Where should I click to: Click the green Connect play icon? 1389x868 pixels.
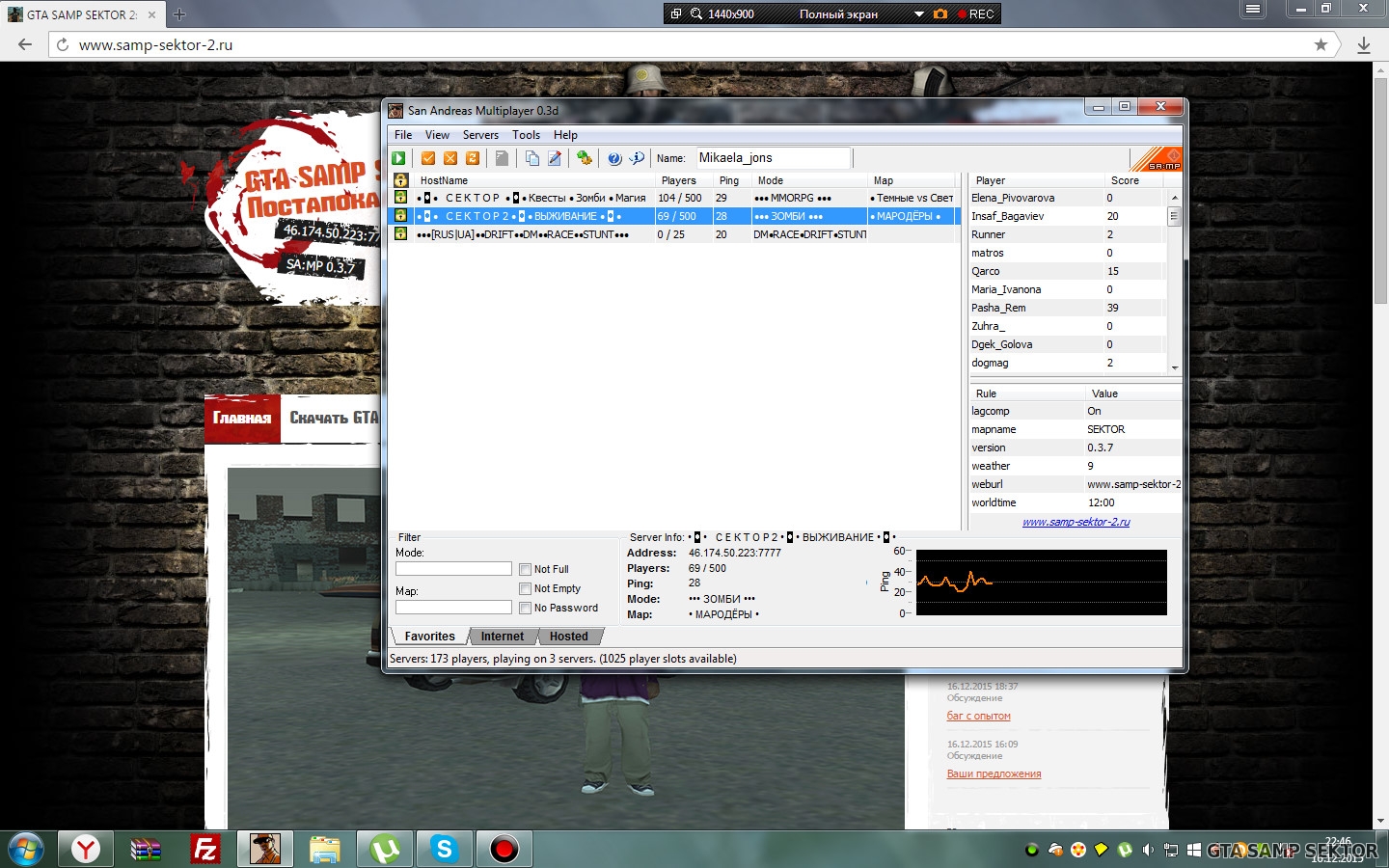[399, 158]
